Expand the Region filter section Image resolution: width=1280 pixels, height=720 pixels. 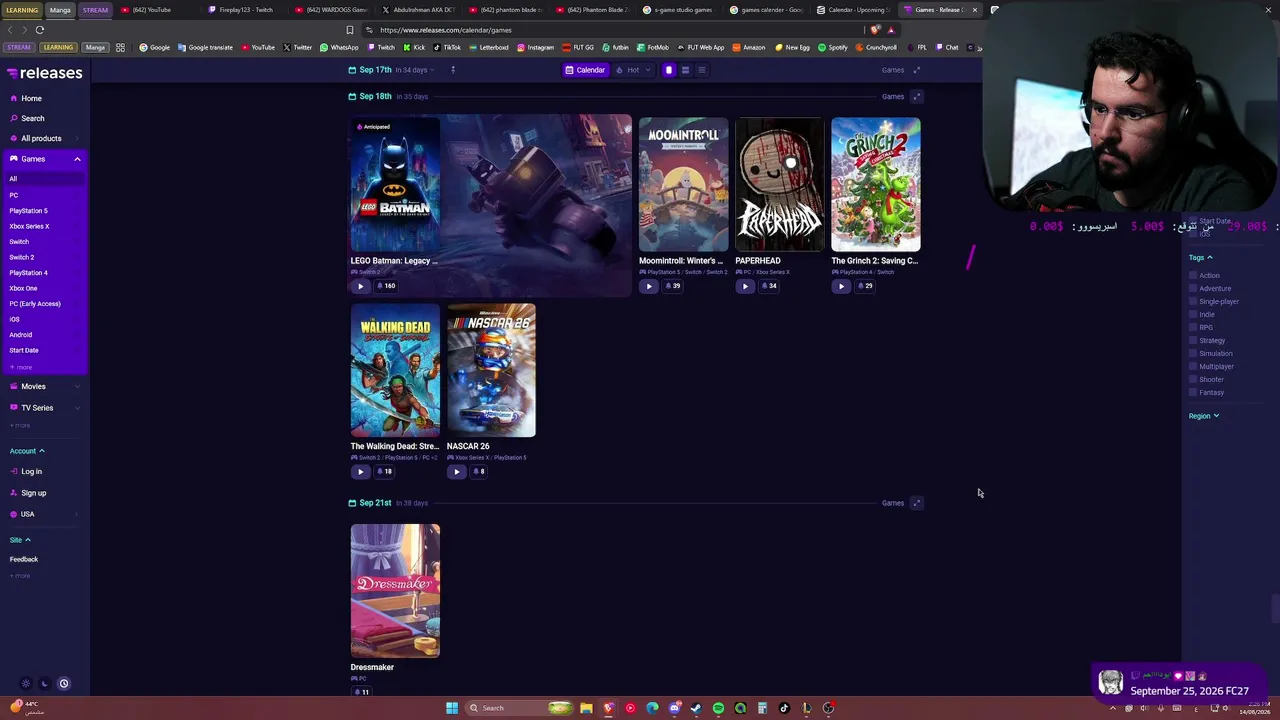(1204, 416)
